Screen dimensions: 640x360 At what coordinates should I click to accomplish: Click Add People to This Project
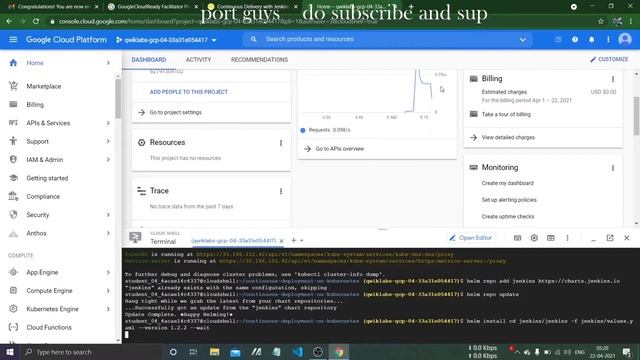(189, 92)
